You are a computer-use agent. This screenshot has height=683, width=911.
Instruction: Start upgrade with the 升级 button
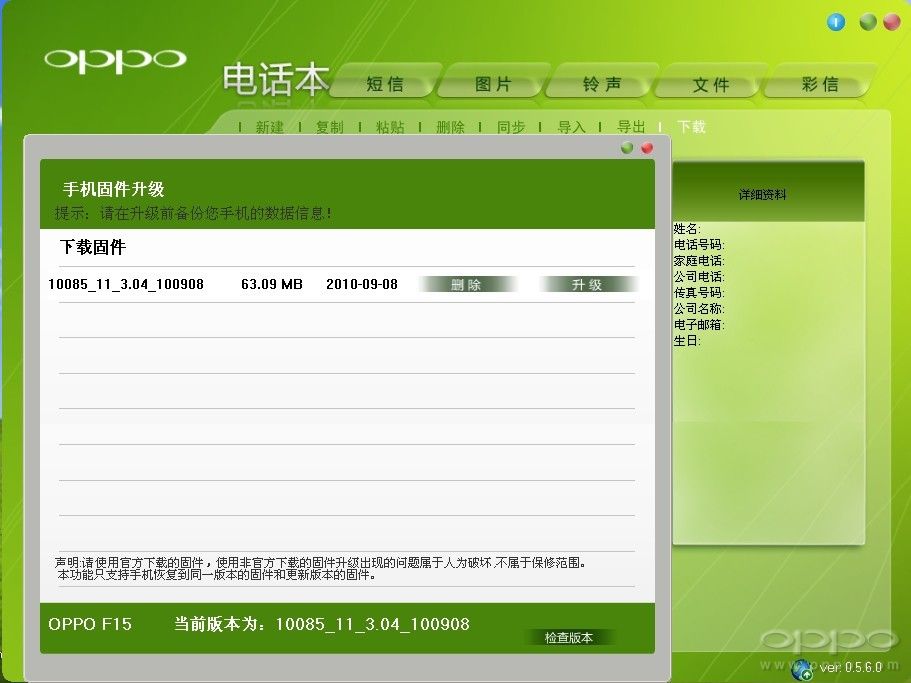point(588,285)
